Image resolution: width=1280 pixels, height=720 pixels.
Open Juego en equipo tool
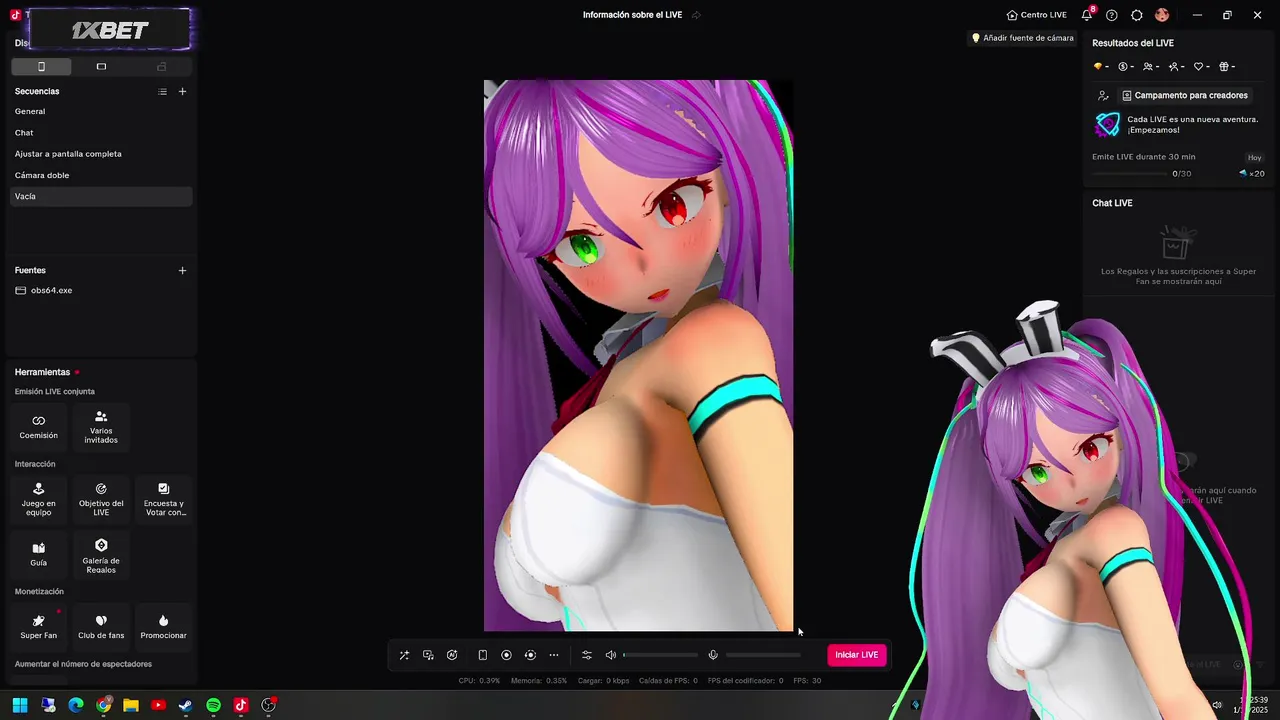point(39,499)
